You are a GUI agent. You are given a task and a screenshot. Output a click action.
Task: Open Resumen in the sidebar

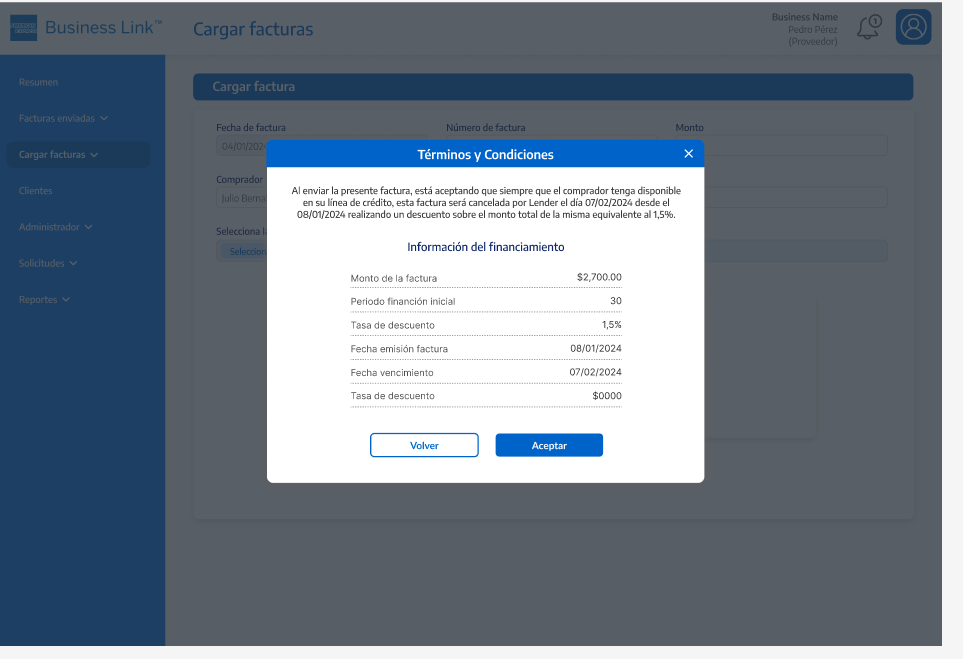[38, 82]
